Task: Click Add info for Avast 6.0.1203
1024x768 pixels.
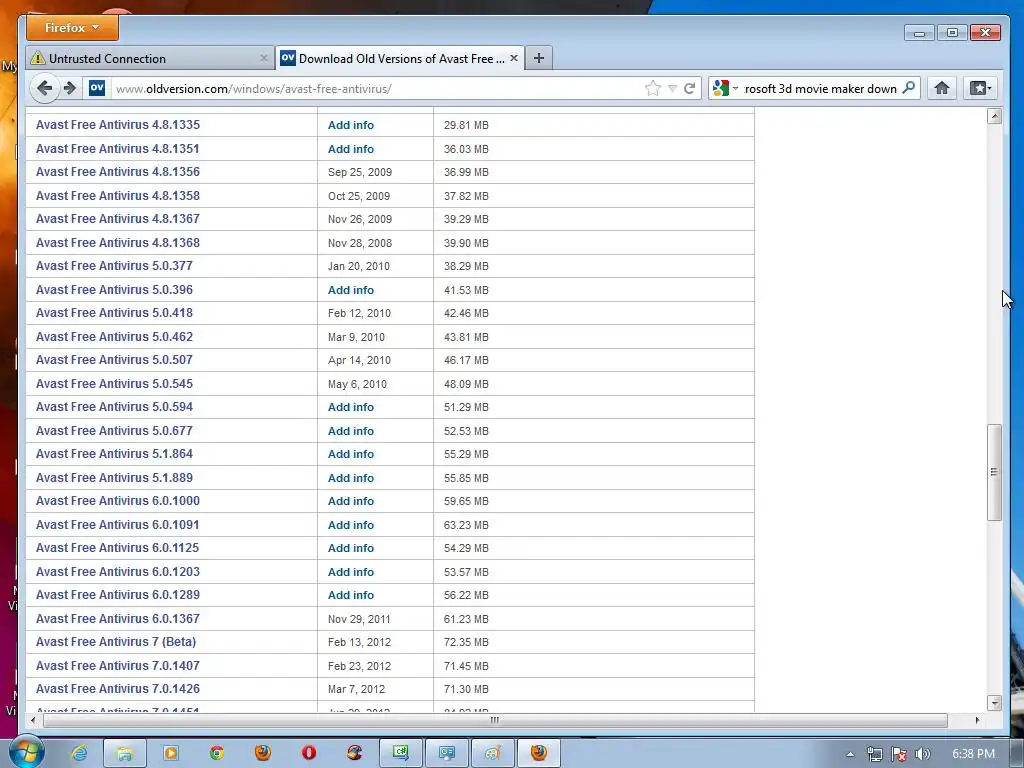Action: coord(351,572)
